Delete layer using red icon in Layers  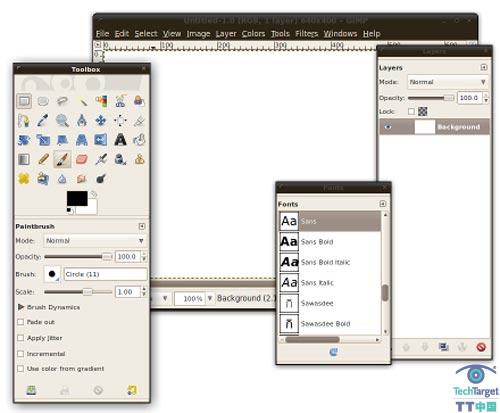pos(481,347)
